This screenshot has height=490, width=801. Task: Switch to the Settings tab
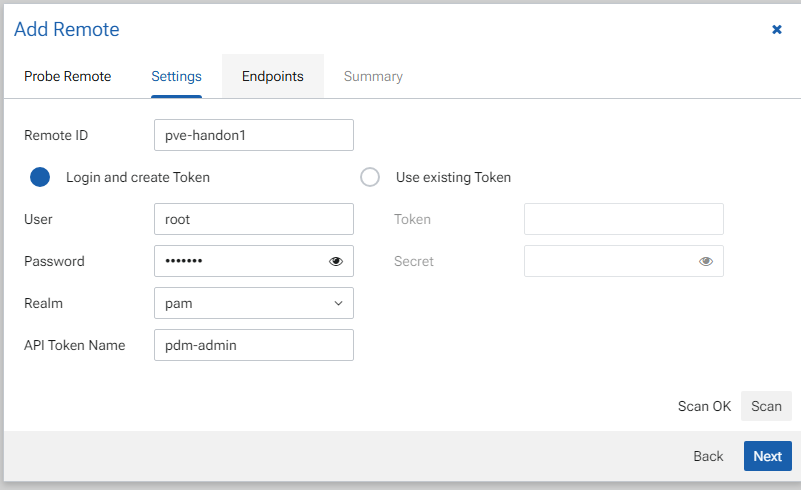pos(176,76)
